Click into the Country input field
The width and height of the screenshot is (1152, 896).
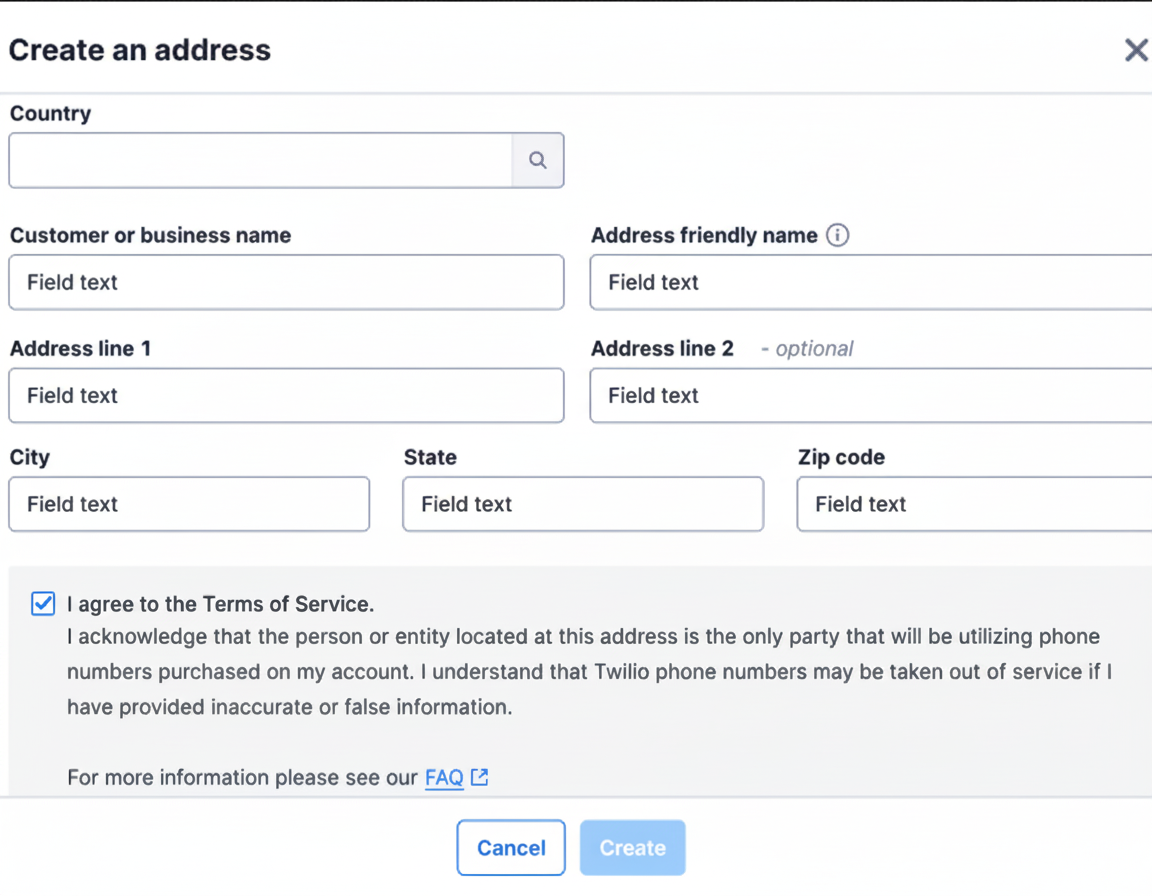pyautogui.click(x=260, y=160)
